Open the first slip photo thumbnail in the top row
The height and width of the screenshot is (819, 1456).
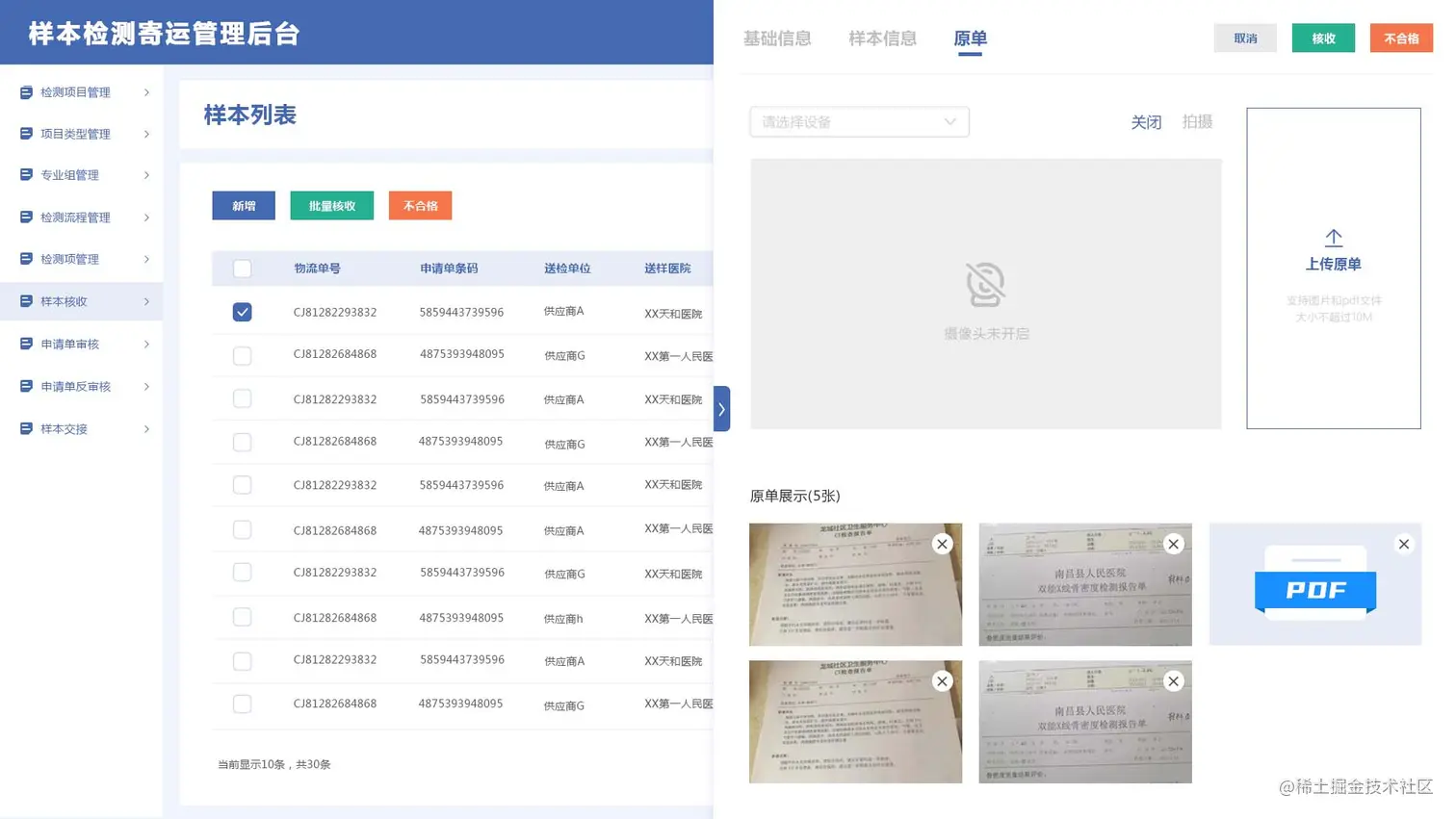[x=855, y=584]
